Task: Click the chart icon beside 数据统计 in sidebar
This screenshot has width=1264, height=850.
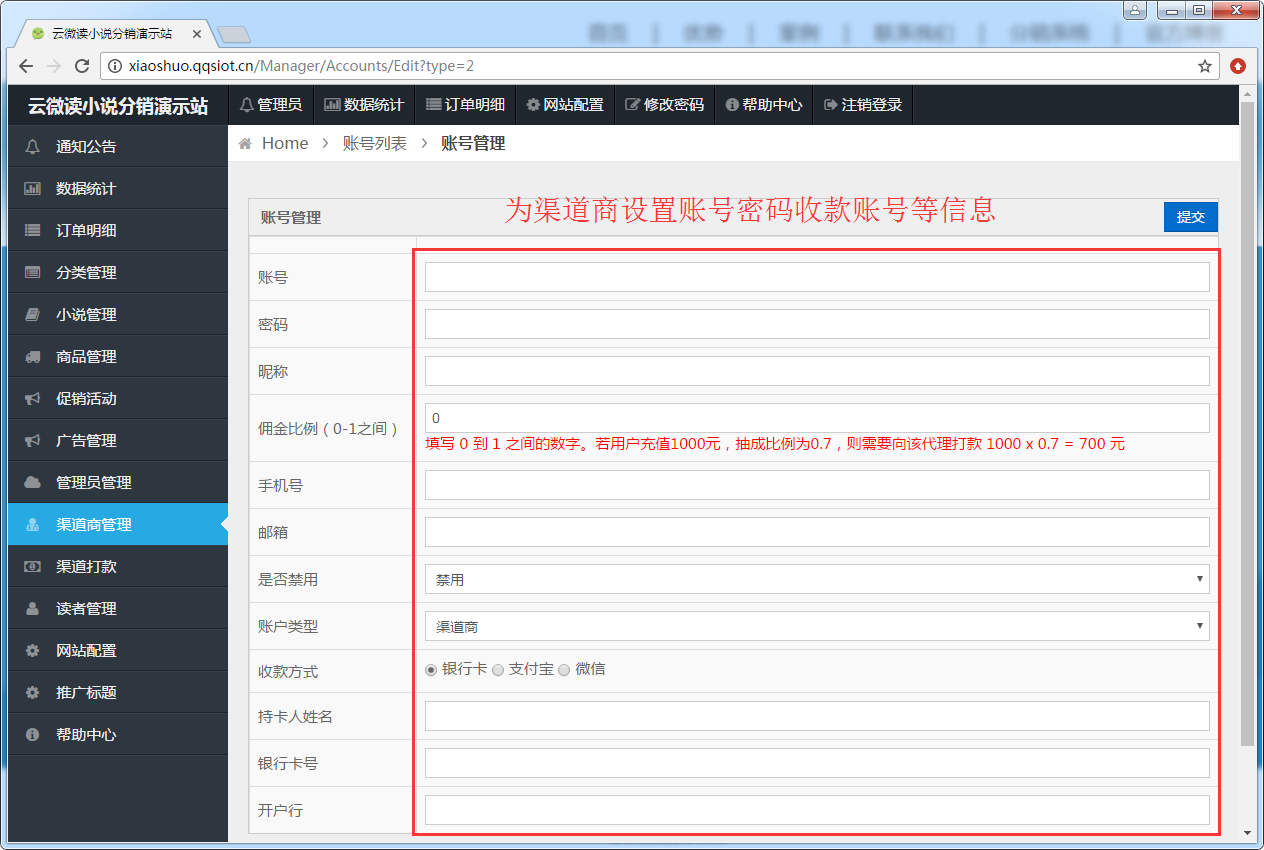Action: [33, 188]
